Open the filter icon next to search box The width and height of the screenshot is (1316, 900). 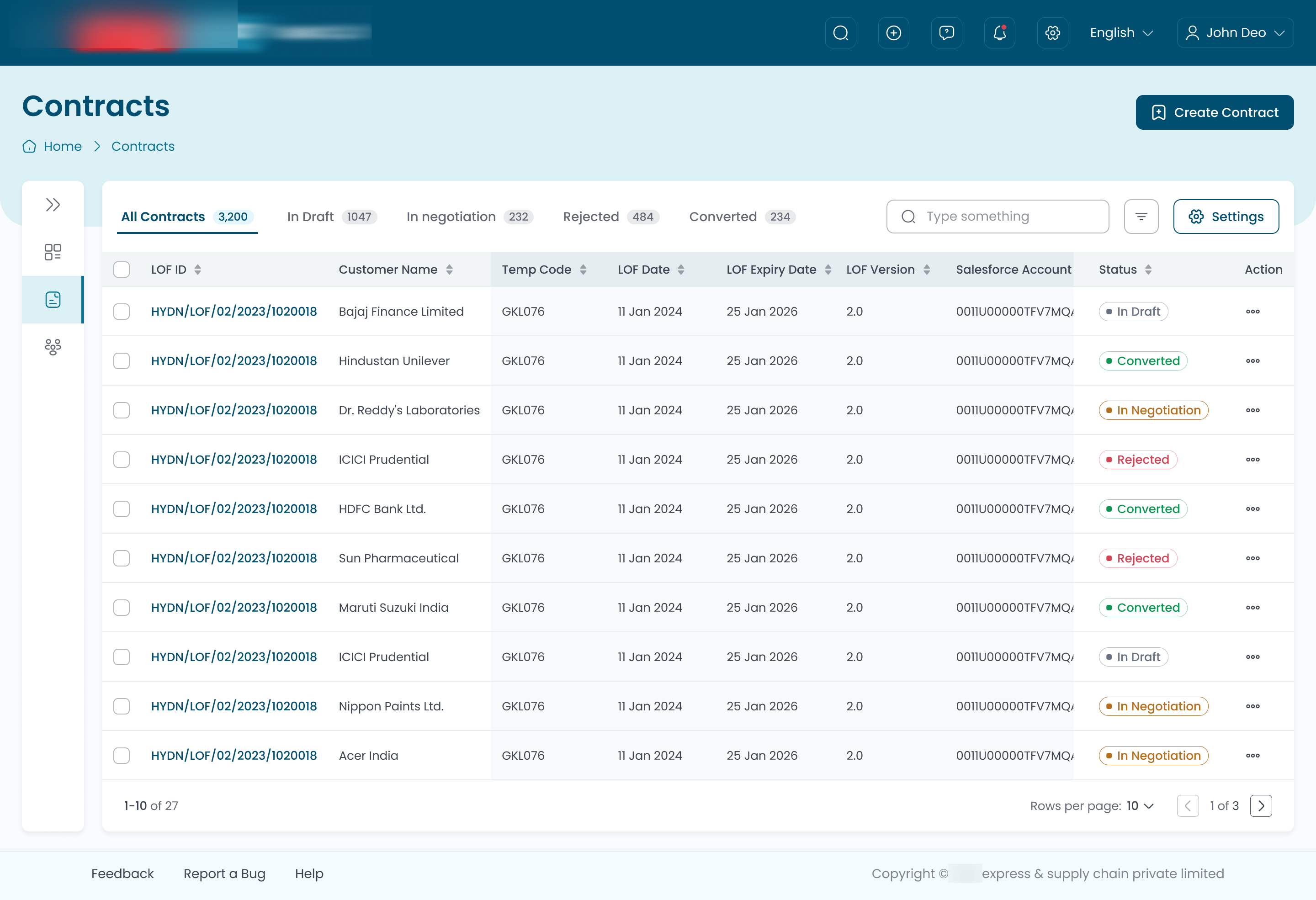(x=1141, y=216)
